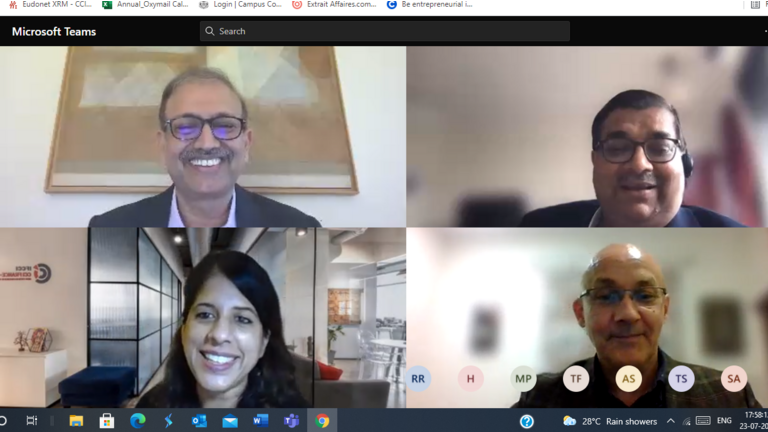Select the MP participant avatar
The height and width of the screenshot is (432, 768).
point(523,378)
